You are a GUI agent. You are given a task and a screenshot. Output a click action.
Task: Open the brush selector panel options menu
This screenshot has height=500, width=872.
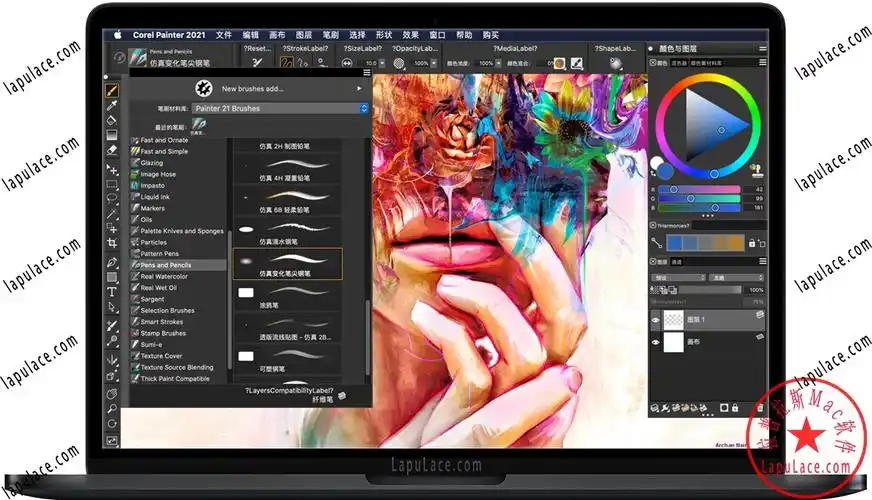point(366,73)
